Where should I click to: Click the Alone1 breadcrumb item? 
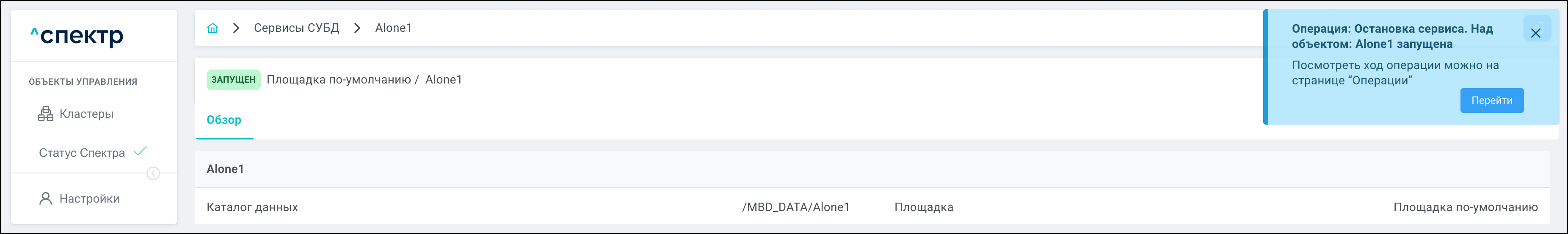coord(393,28)
